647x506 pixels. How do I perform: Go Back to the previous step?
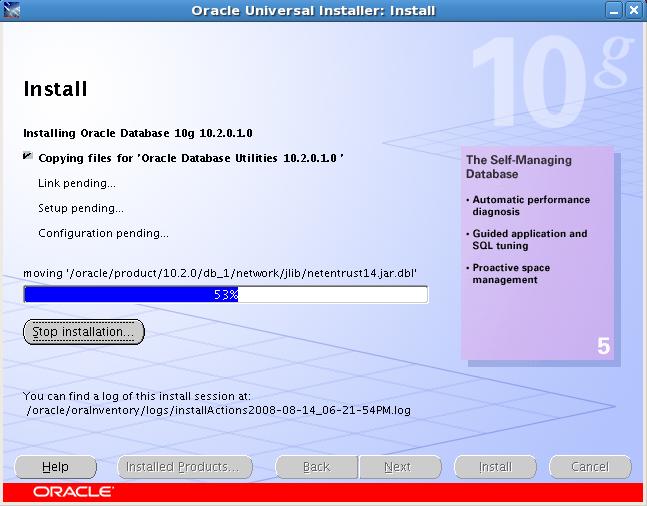316,467
